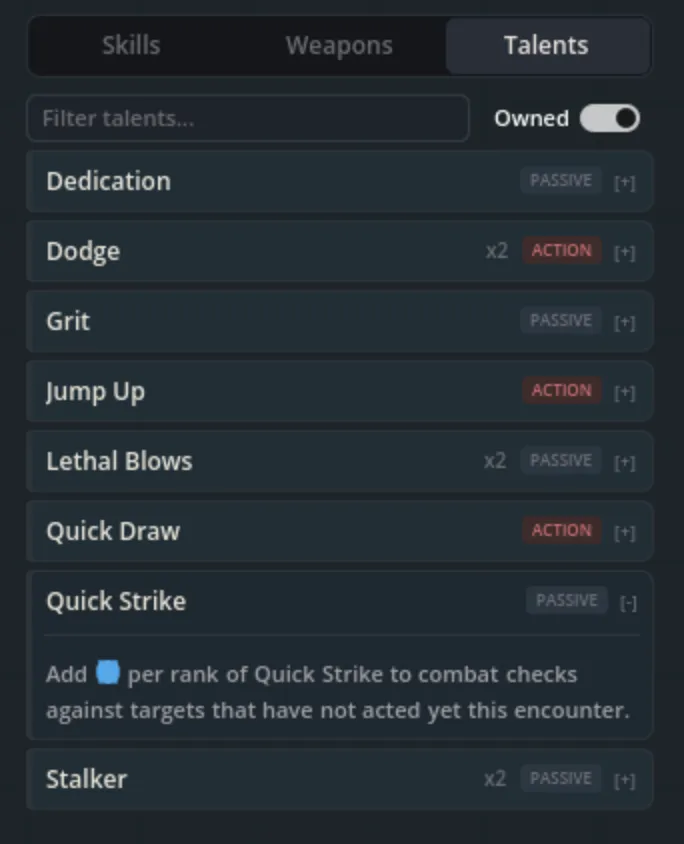684x844 pixels.
Task: Expand the Stalker talent entry
Action: tap(626, 779)
